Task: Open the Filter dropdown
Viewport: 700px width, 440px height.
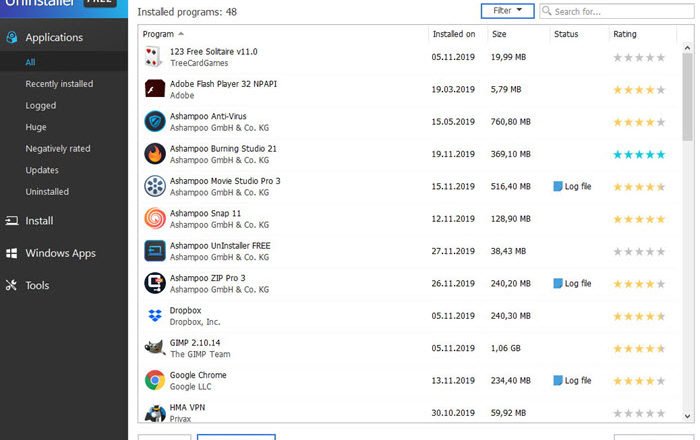Action: point(507,11)
